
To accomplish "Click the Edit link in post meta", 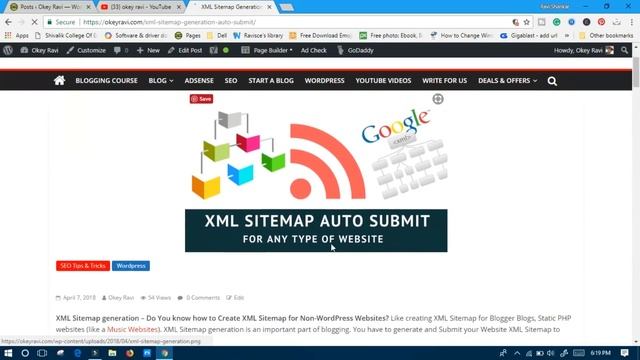I will tap(239, 298).
